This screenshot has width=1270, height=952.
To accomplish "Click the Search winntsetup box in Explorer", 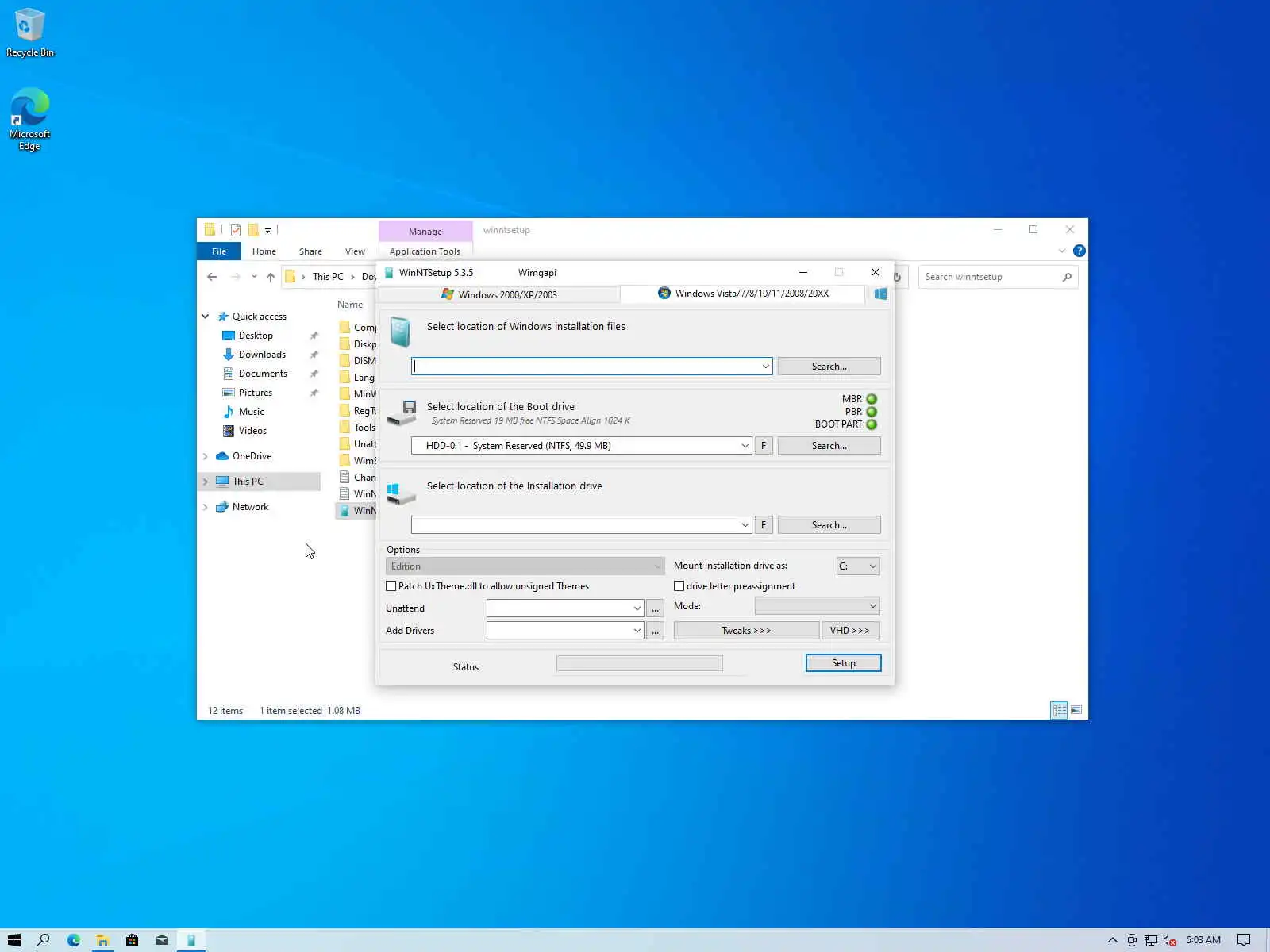I will coord(999,277).
